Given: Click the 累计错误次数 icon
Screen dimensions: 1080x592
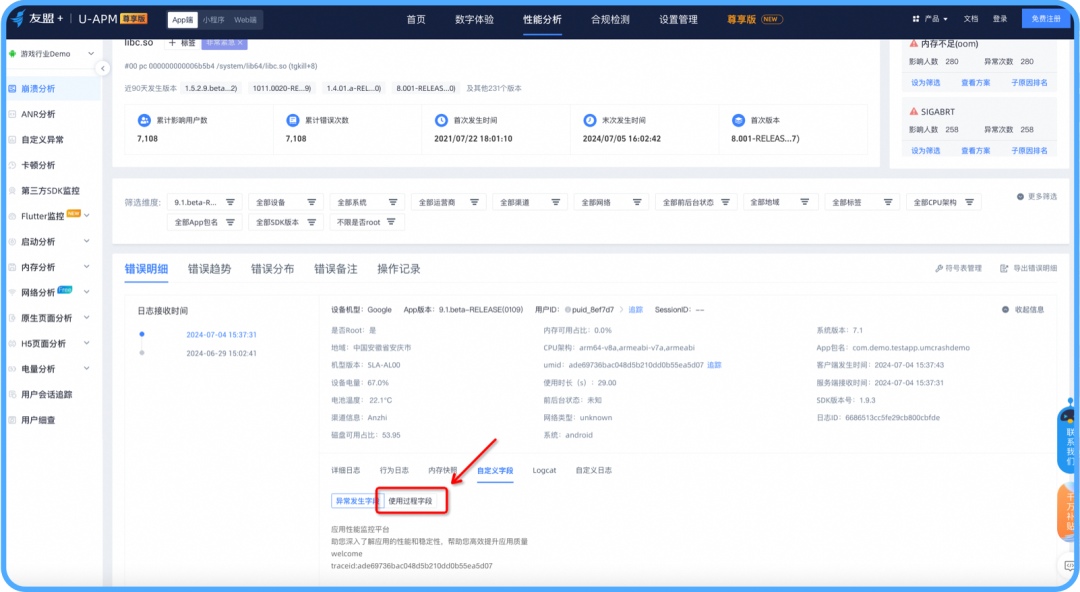Looking at the screenshot, I should coord(293,121).
